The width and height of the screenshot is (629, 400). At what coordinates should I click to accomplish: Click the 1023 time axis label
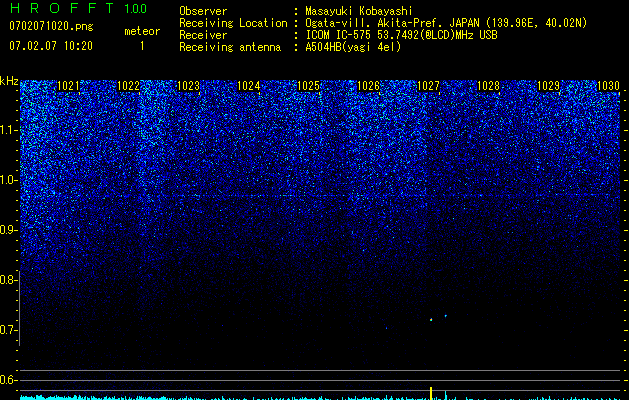[x=188, y=86]
